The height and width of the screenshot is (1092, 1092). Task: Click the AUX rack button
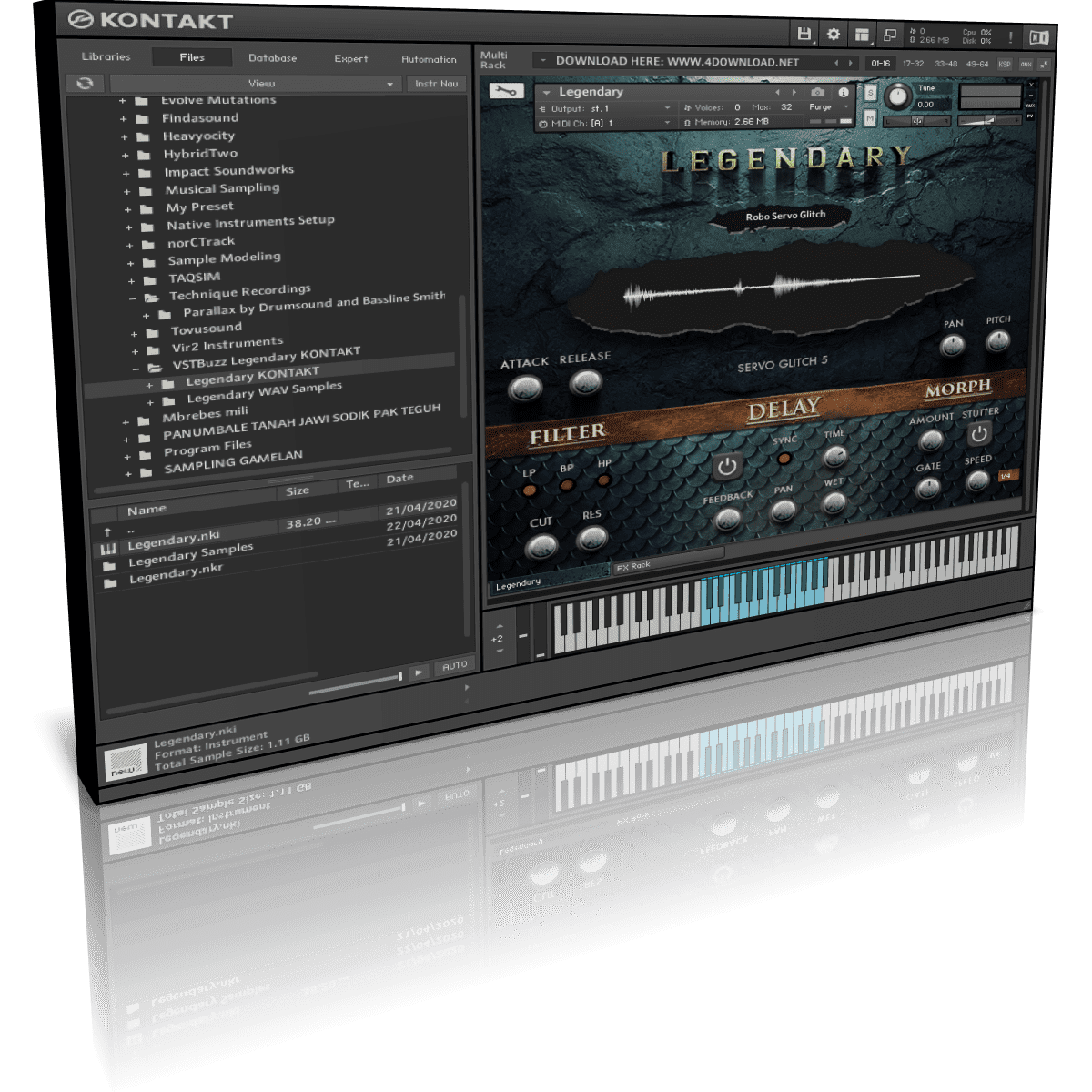[1026, 65]
